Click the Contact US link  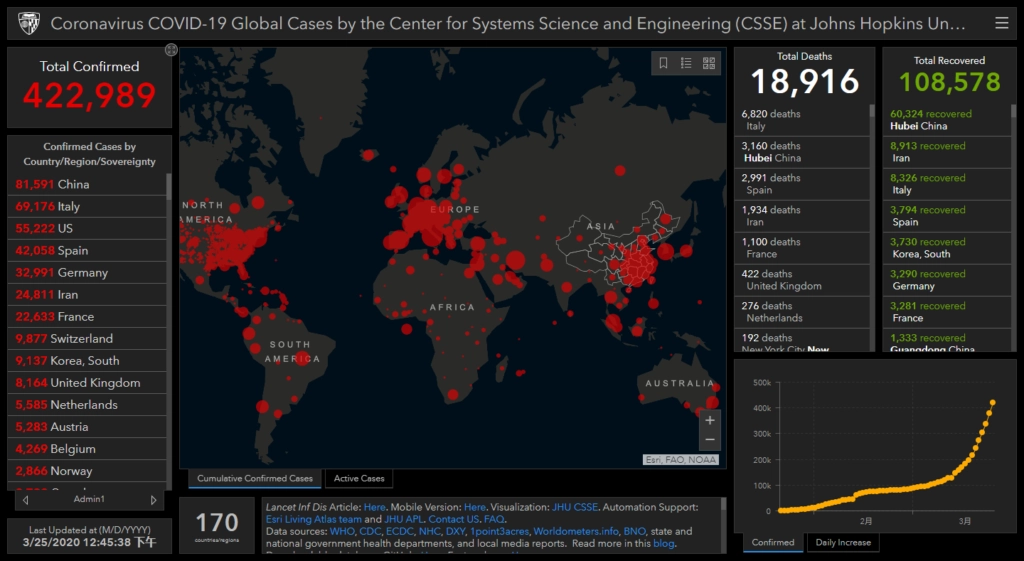tap(454, 519)
